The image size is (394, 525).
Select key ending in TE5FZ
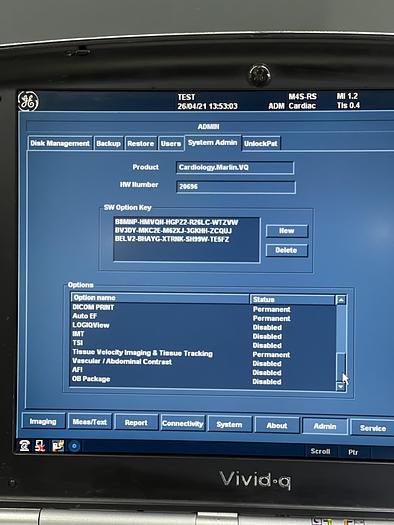[x=172, y=239]
